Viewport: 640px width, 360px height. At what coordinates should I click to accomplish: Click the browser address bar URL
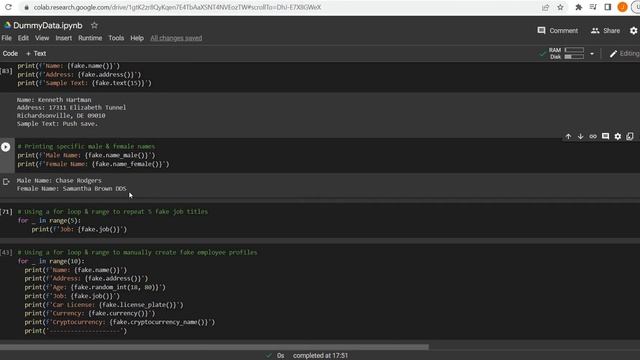pyautogui.click(x=177, y=7)
